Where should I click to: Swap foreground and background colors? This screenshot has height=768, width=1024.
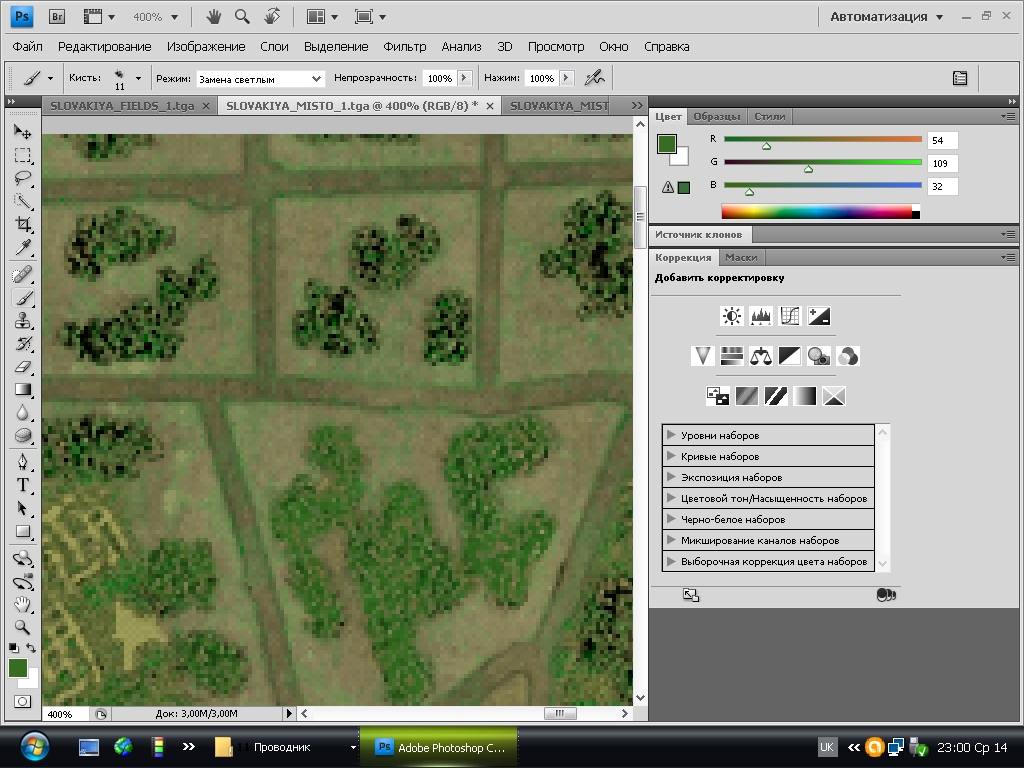32,648
